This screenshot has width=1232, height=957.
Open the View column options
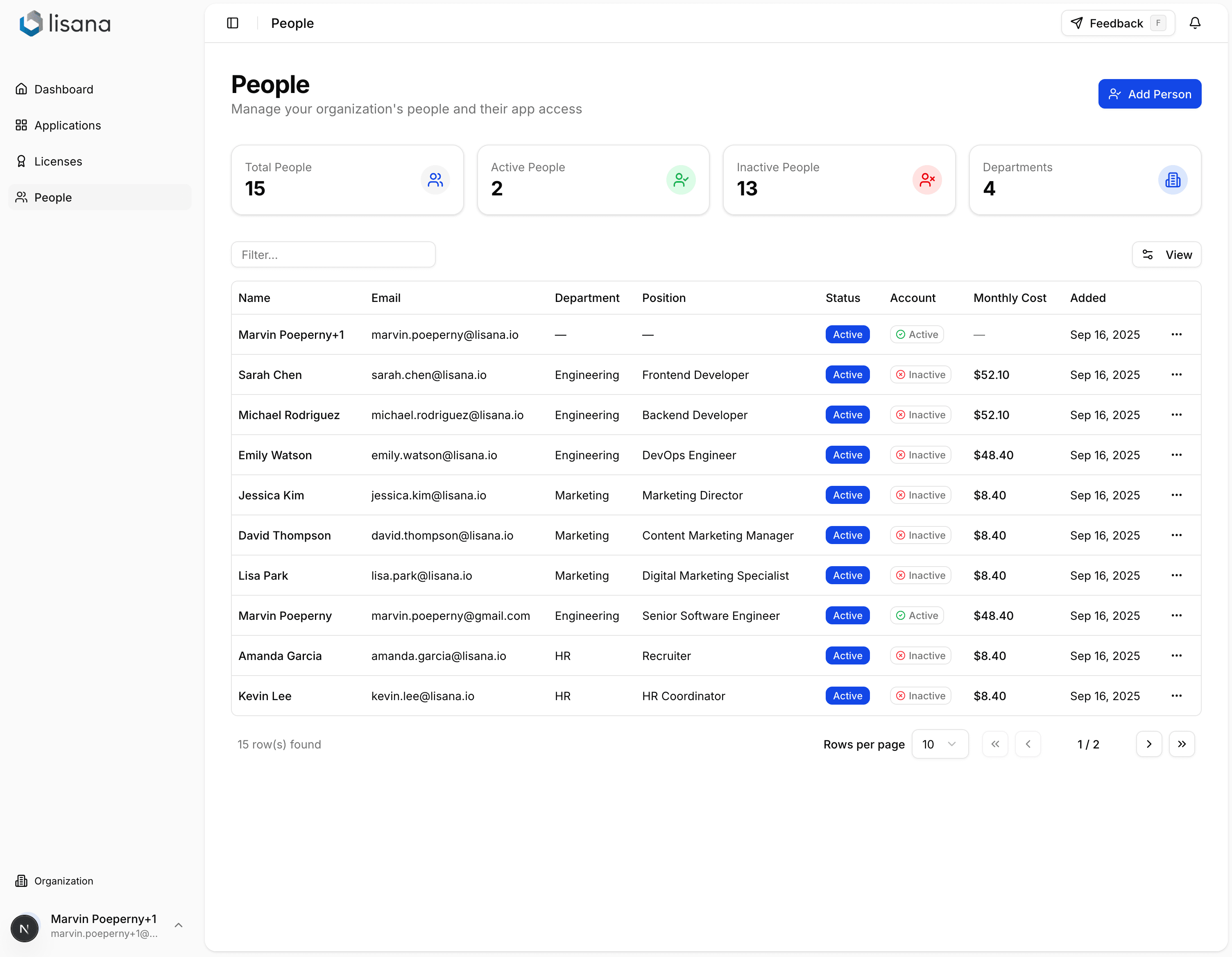[1166, 254]
